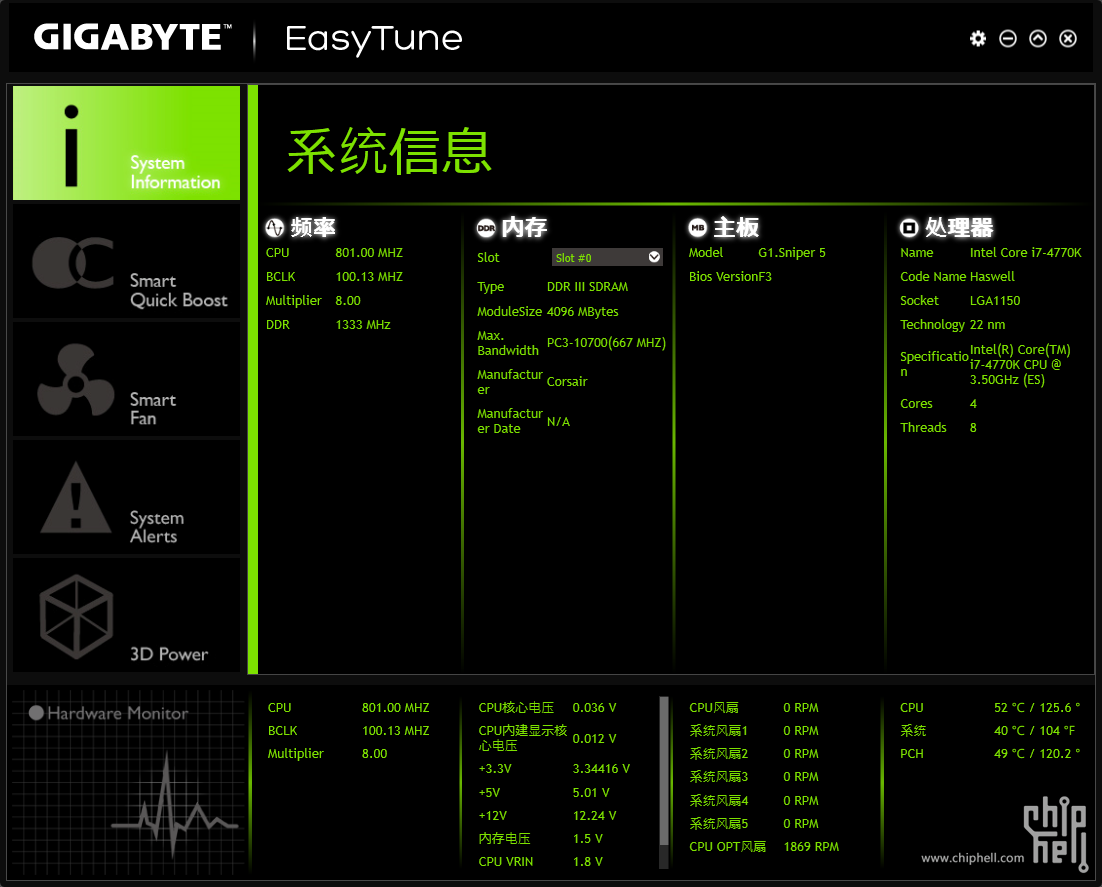Click the CPU value 801.00 MHZ in 频率 section
Viewport: 1102px width, 887px height.
point(369,253)
